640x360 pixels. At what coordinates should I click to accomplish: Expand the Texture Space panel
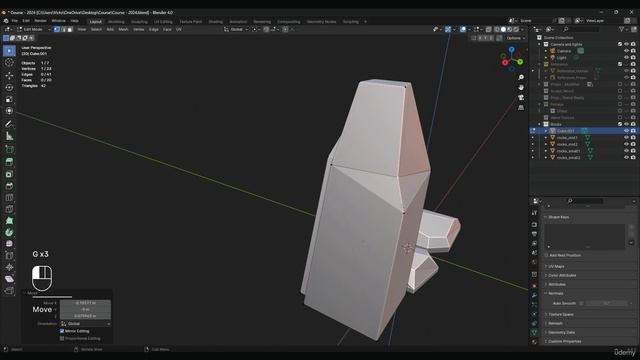point(561,314)
